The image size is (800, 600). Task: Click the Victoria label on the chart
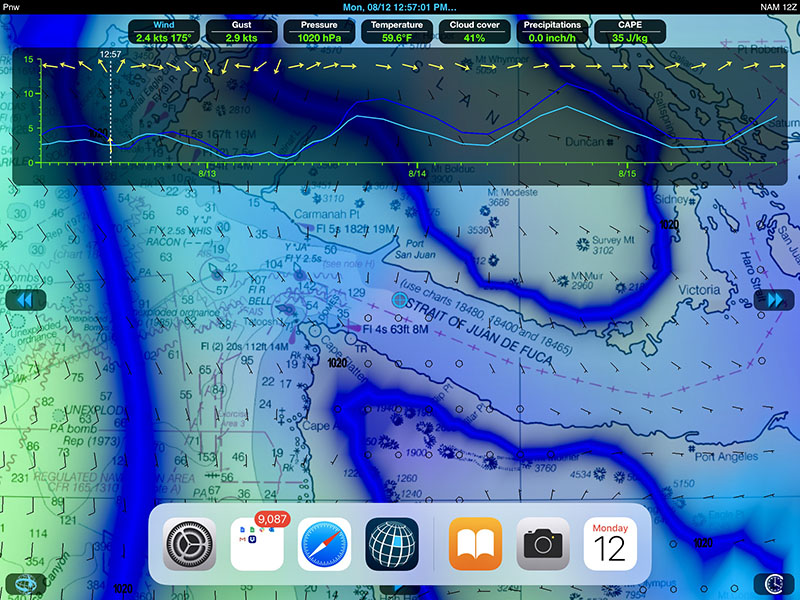(x=699, y=290)
